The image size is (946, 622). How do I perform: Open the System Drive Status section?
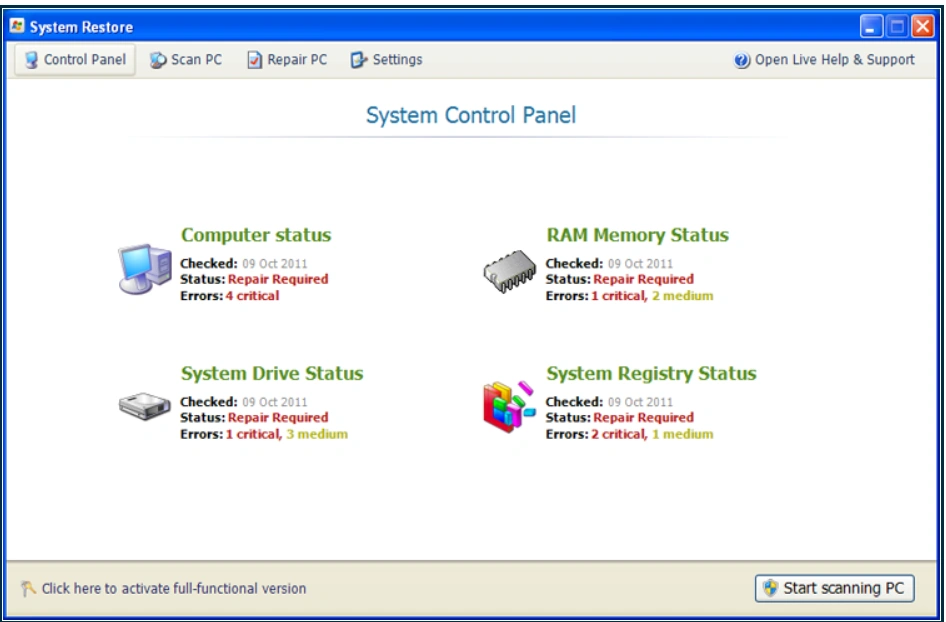tap(272, 372)
